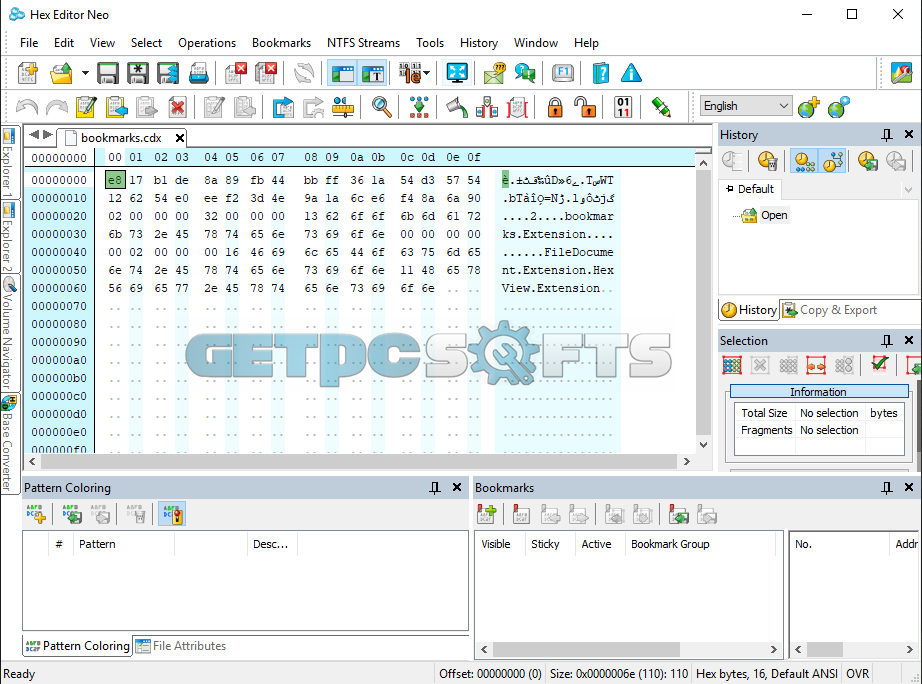
Task: Click the F1 help key icon
Action: [563, 74]
